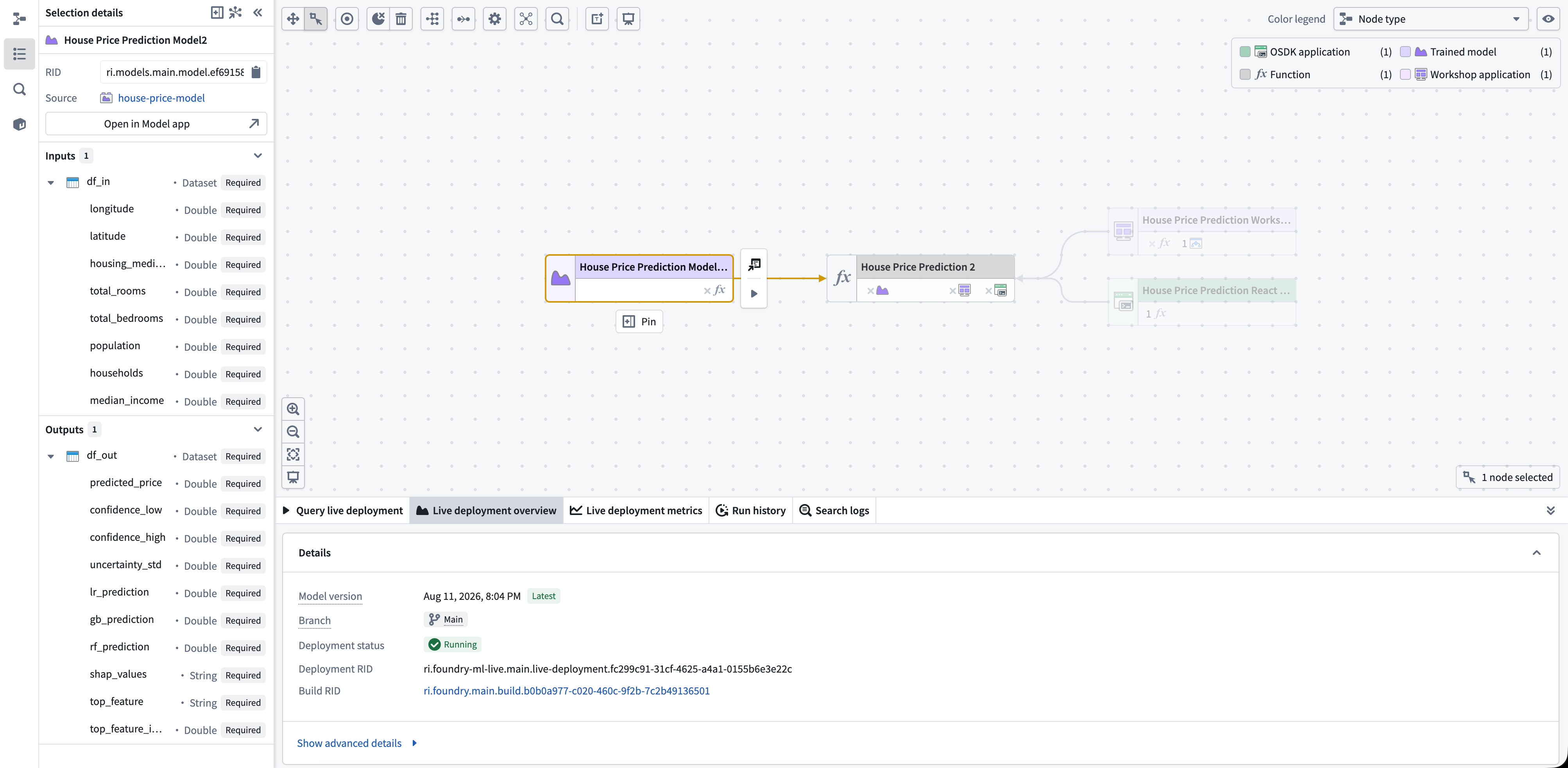Collapse the df_out dataset tree

pyautogui.click(x=51, y=456)
